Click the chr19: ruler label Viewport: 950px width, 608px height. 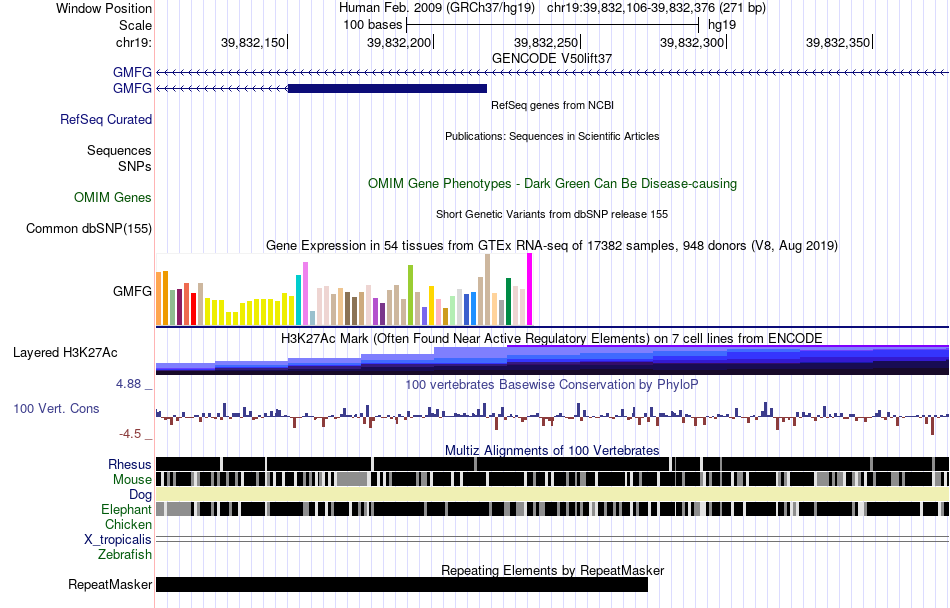[x=133, y=42]
